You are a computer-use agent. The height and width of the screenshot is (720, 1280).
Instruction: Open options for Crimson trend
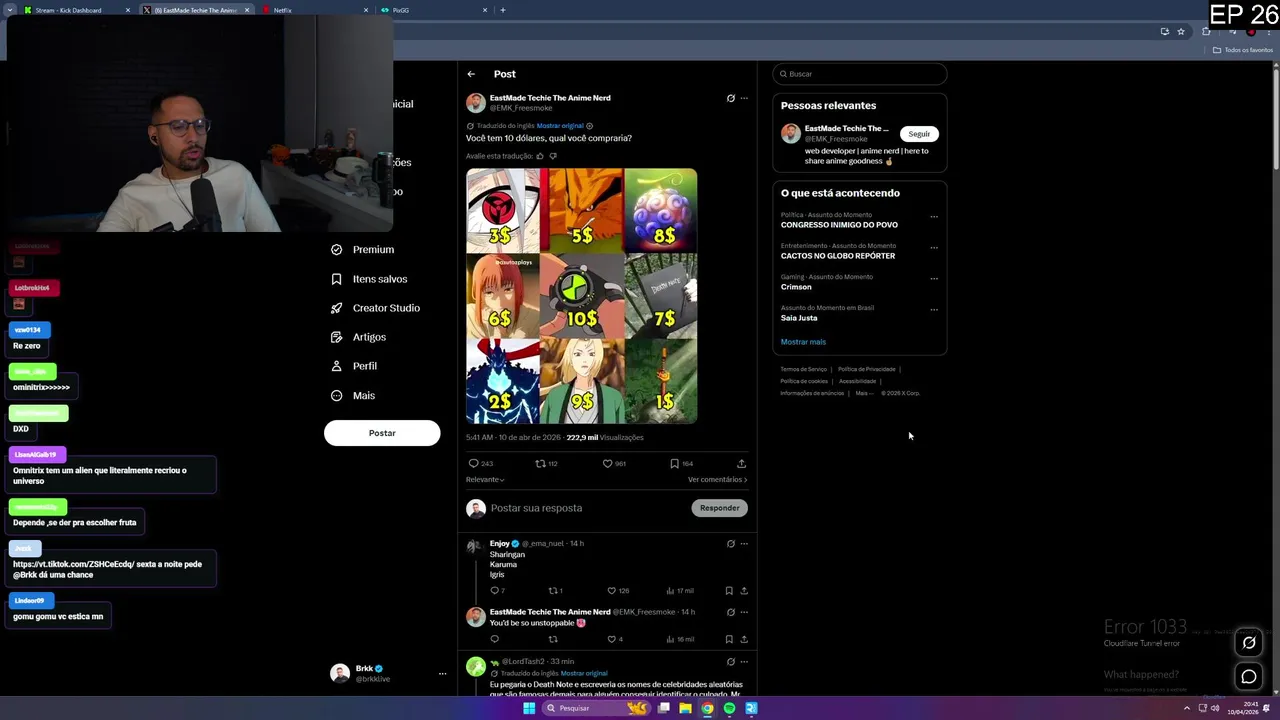point(934,279)
